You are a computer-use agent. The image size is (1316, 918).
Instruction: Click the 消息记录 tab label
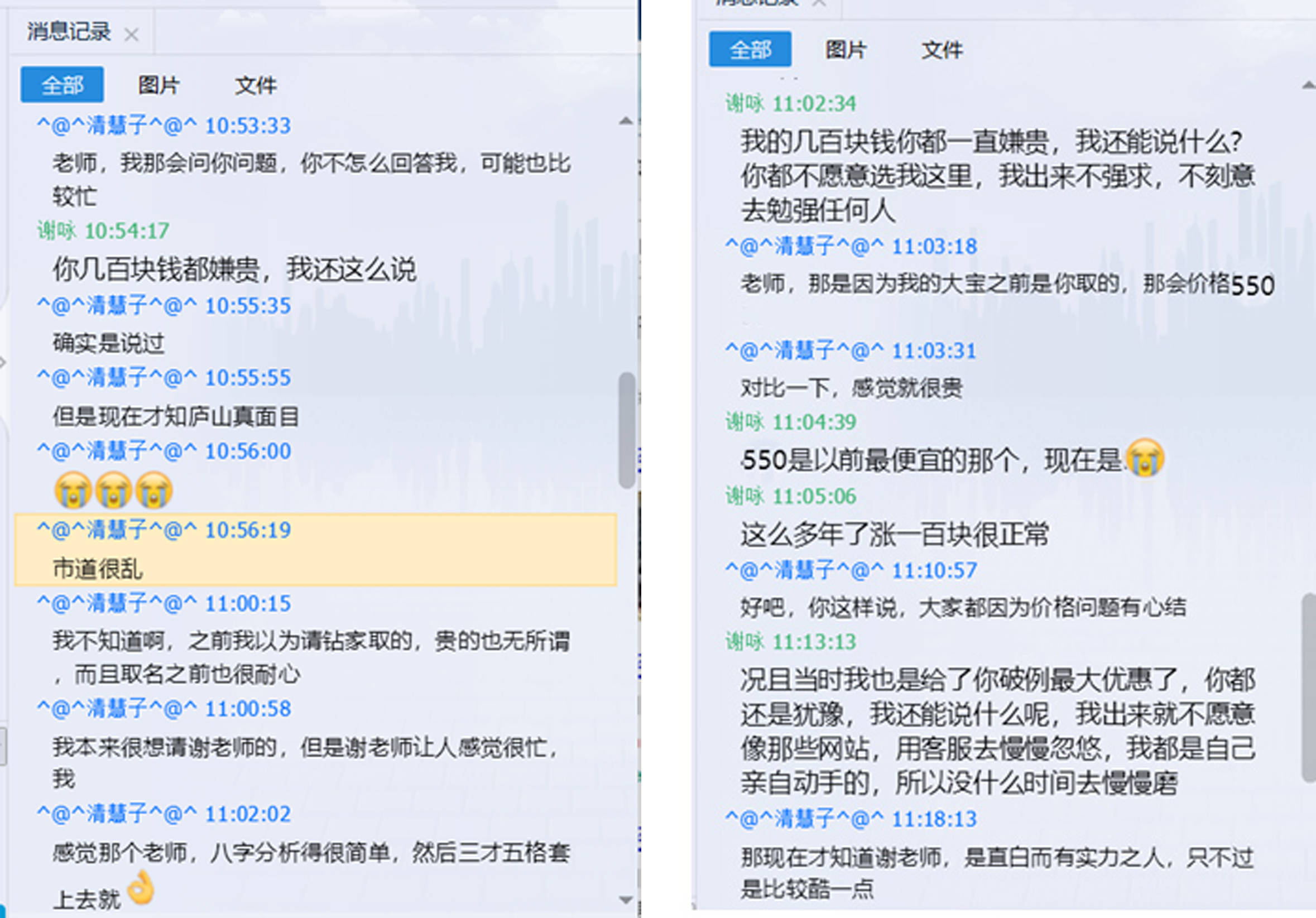[69, 32]
